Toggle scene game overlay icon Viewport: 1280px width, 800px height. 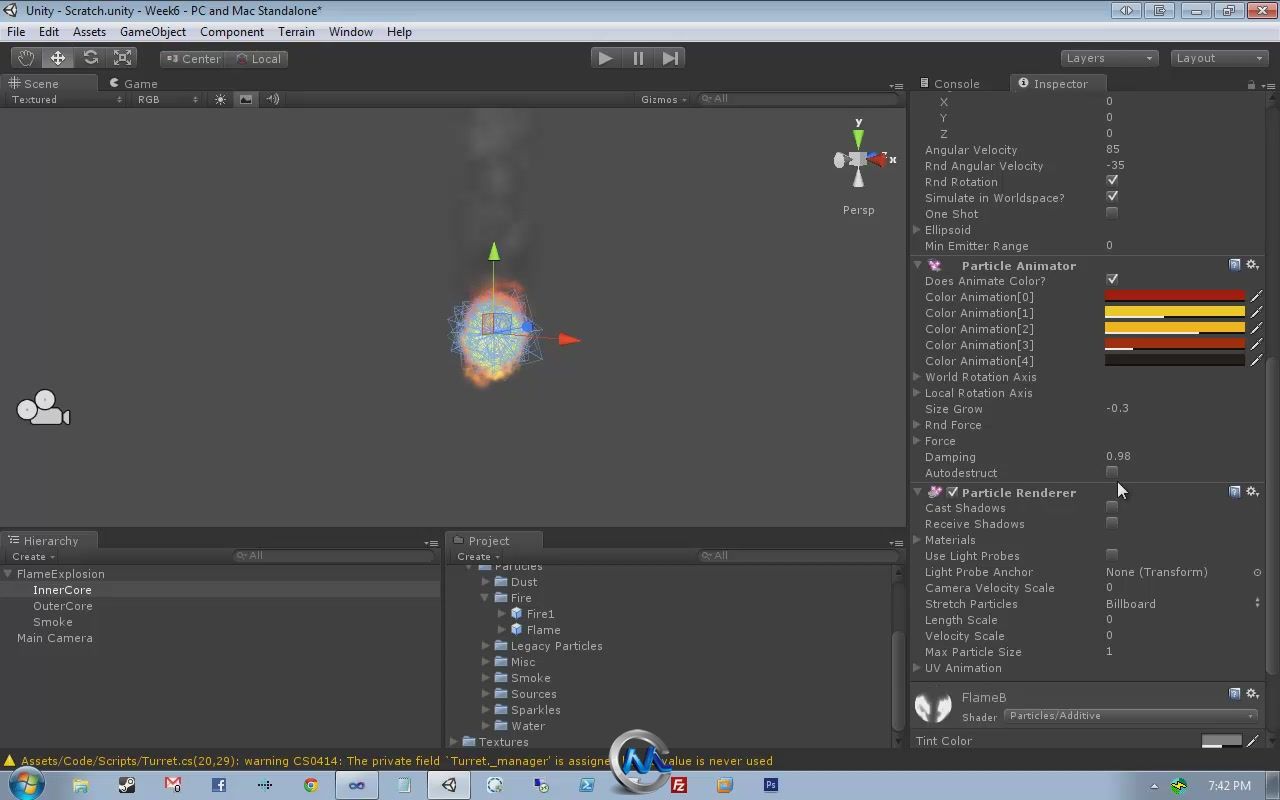[246, 99]
